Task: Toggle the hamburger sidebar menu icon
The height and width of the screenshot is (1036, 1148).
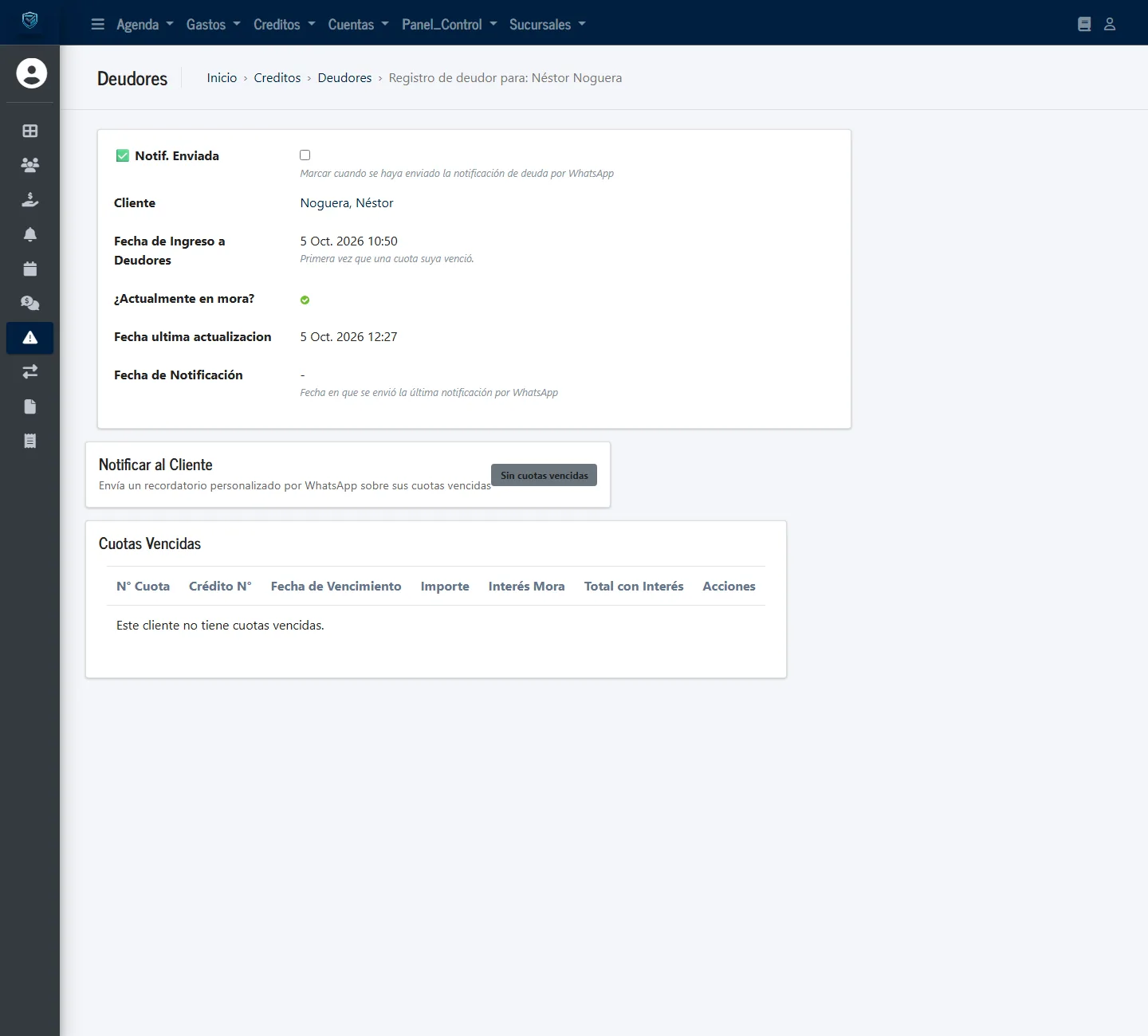Action: click(x=98, y=25)
